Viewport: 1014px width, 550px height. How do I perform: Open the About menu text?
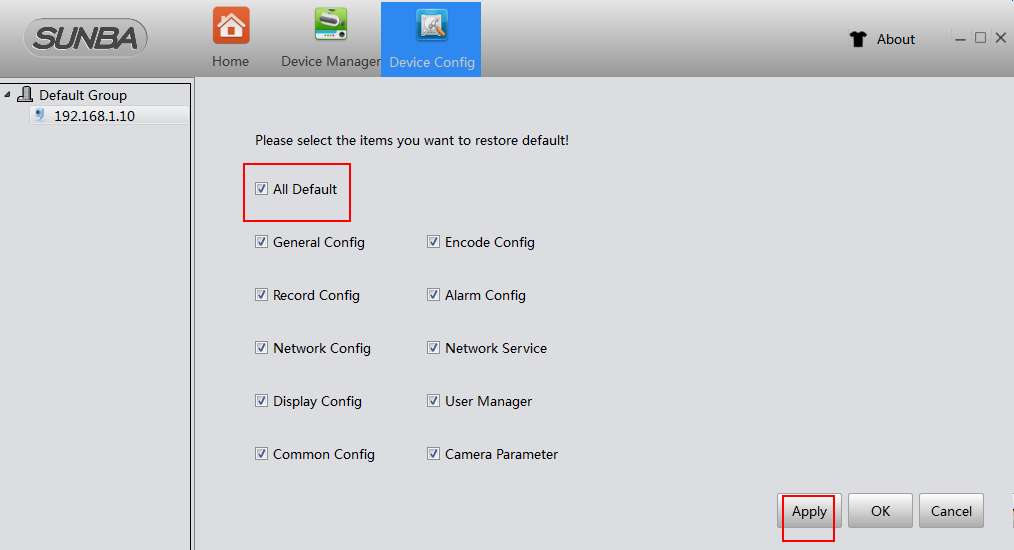click(896, 39)
